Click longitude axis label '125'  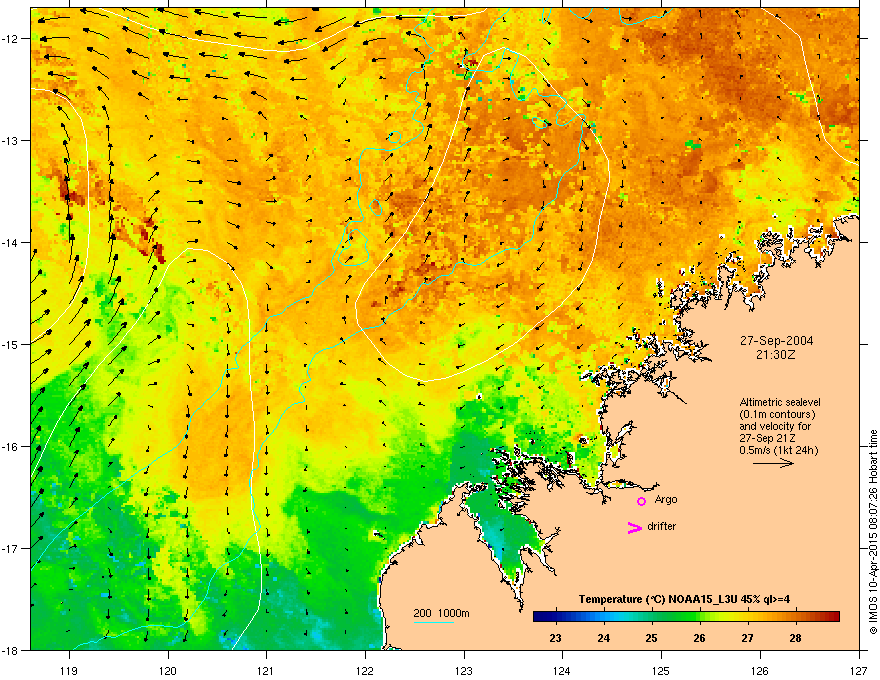[x=661, y=670]
